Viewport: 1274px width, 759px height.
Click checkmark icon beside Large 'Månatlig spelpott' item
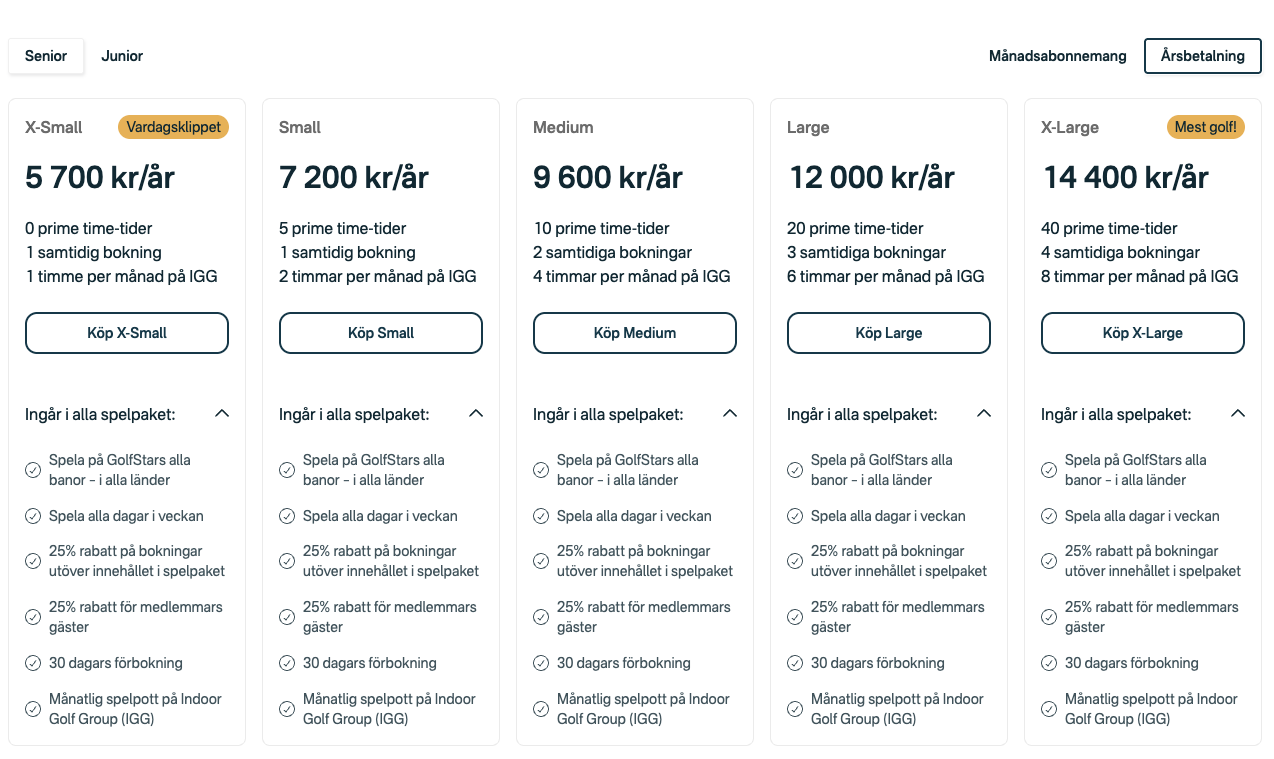pos(795,709)
